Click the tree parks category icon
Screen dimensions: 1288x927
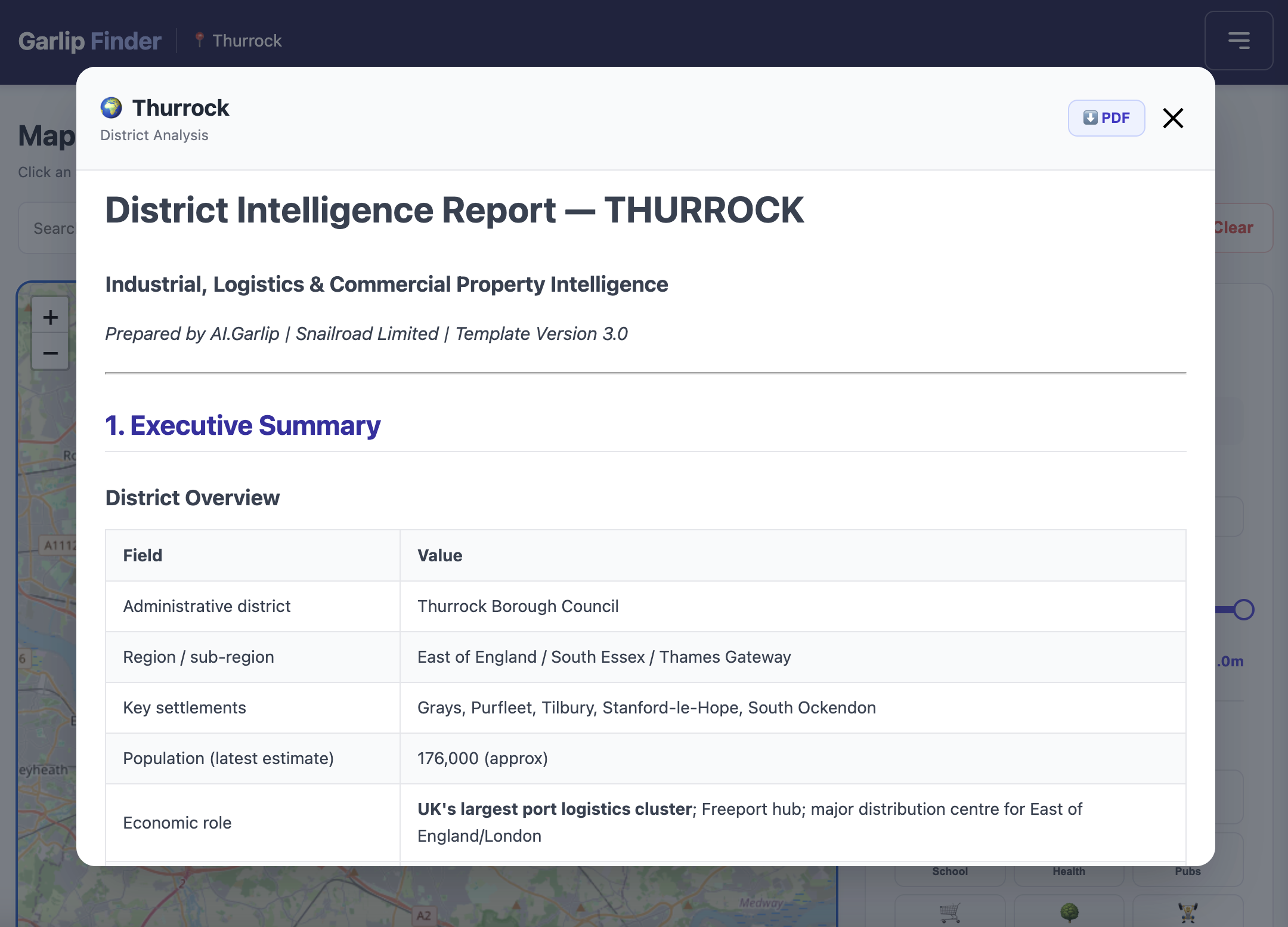(x=1069, y=912)
